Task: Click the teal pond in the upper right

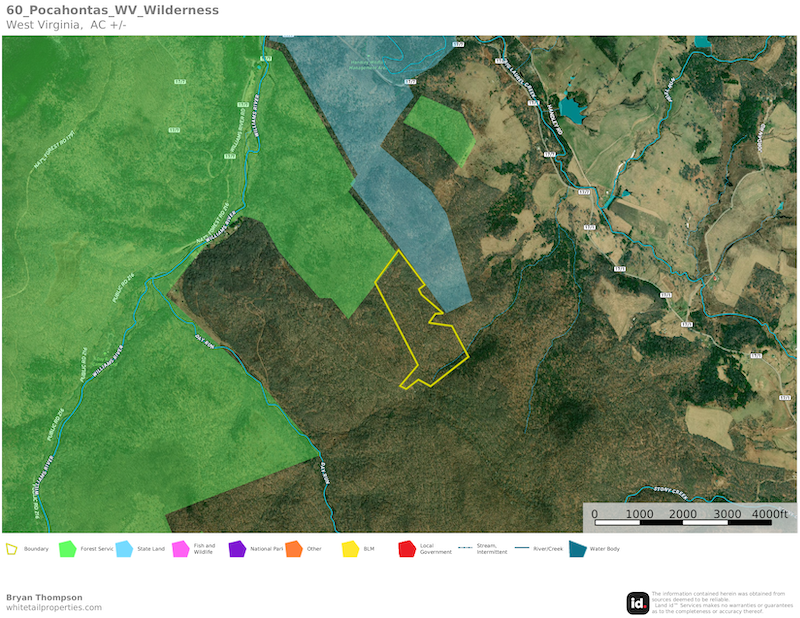Action: tap(570, 108)
